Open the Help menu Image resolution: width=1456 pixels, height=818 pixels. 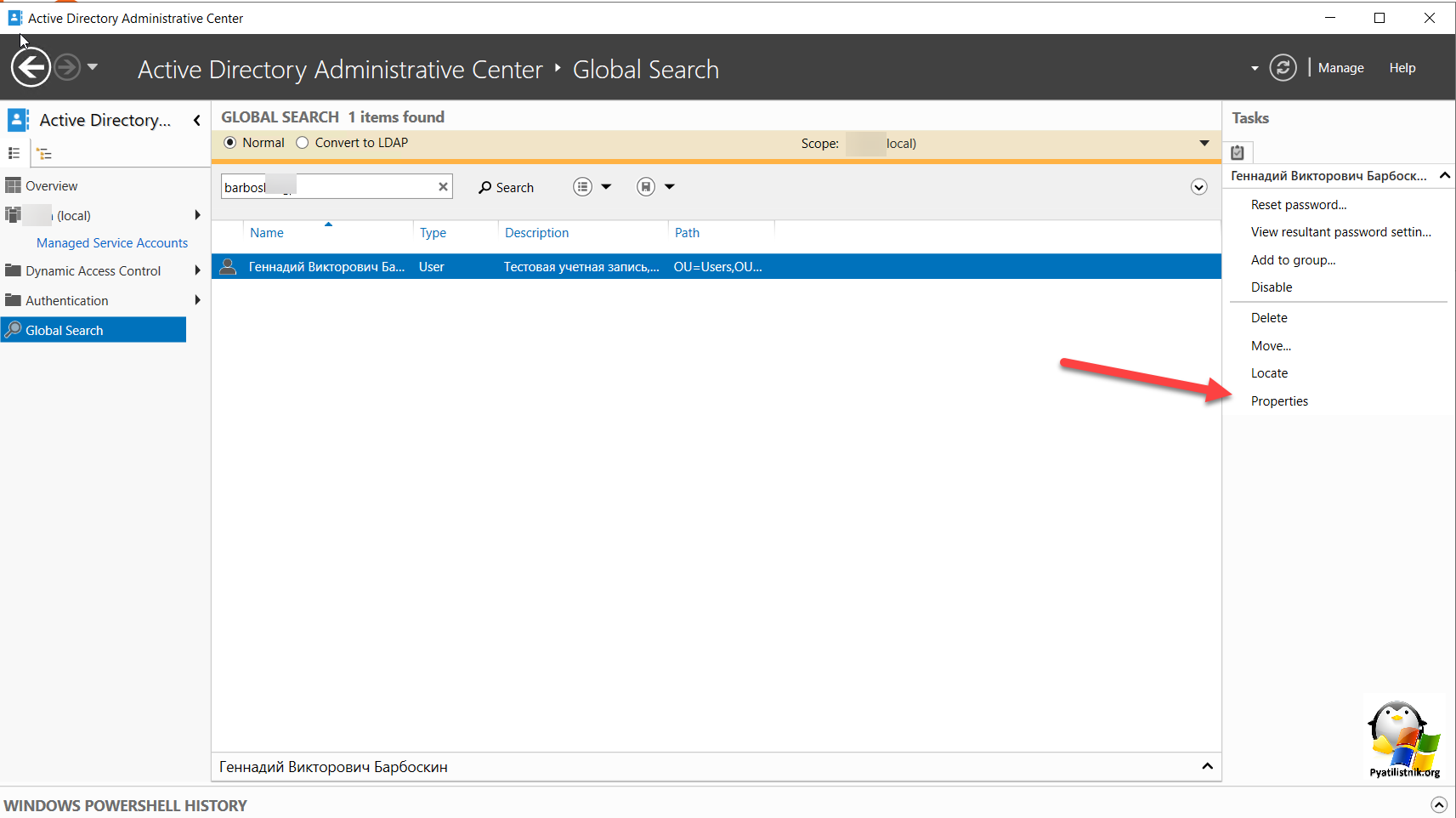coord(1402,68)
